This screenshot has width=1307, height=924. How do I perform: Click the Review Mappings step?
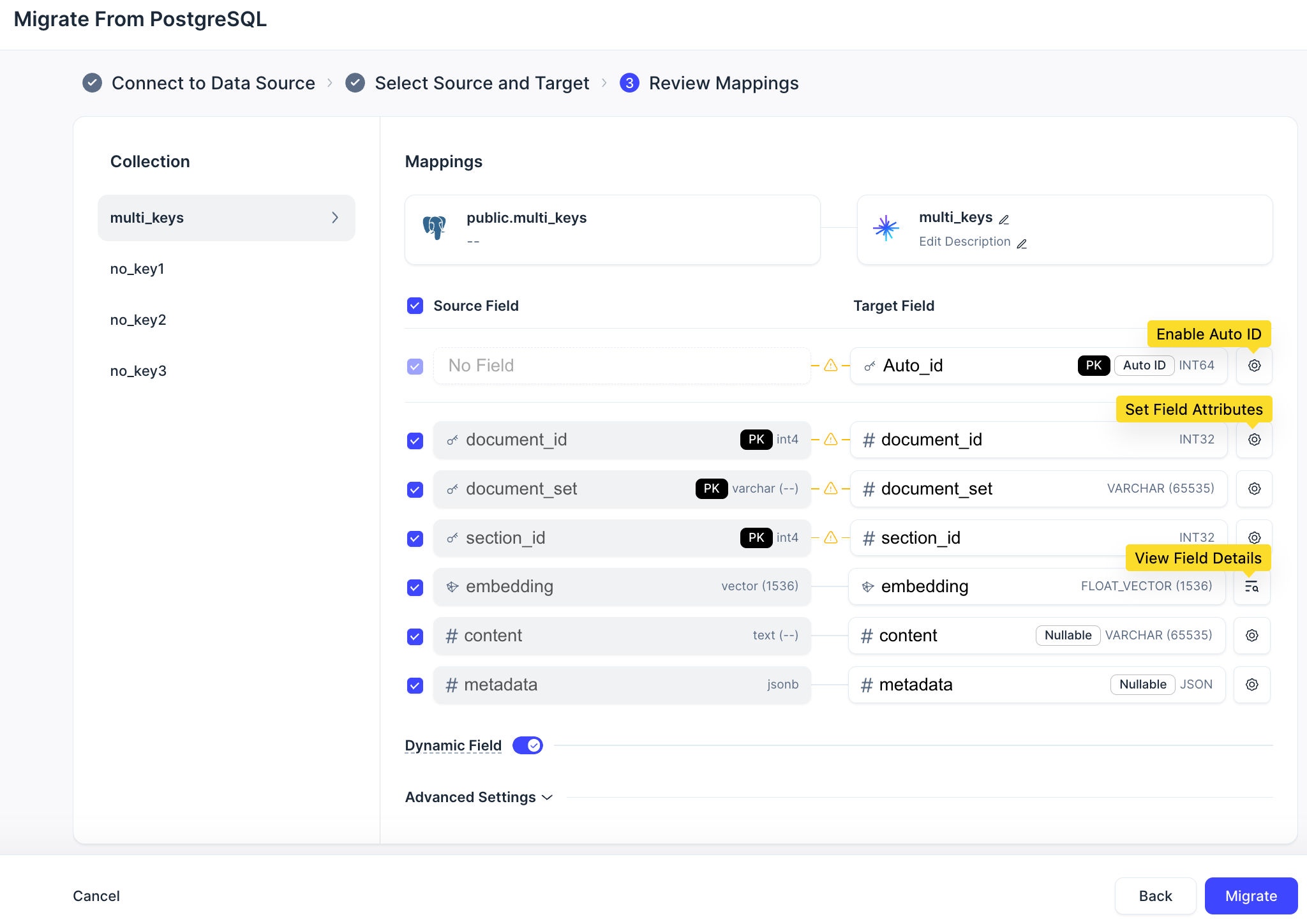(709, 83)
